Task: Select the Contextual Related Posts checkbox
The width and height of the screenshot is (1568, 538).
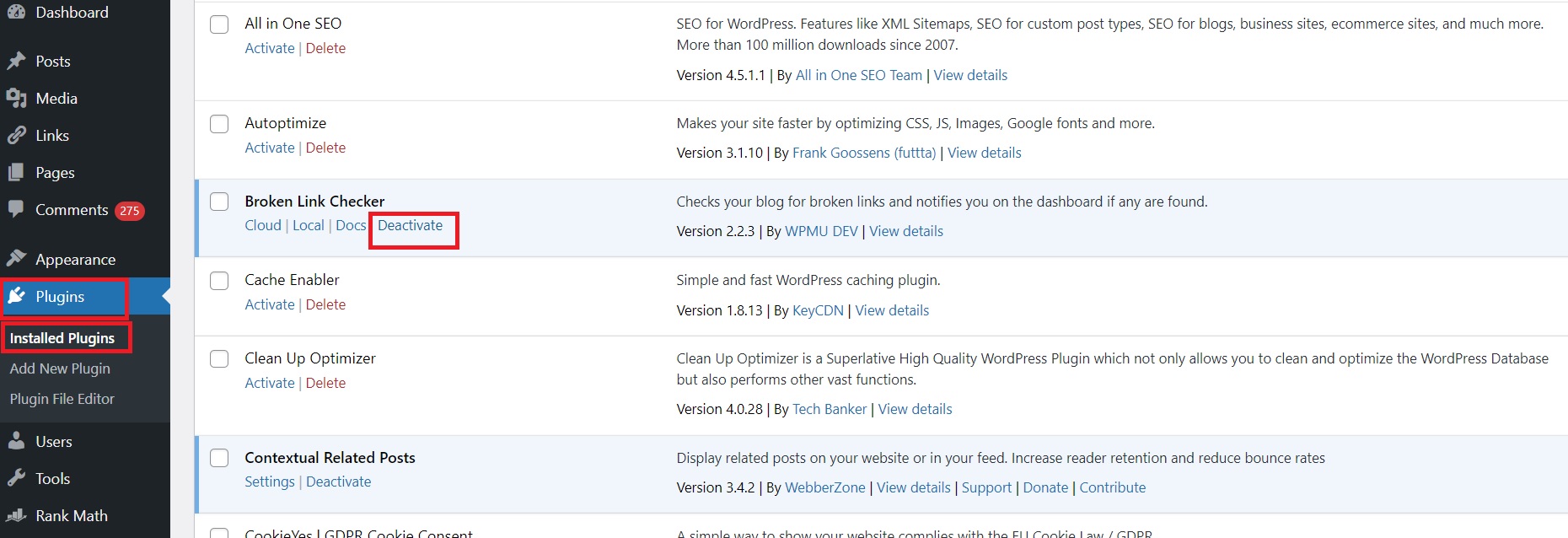Action: (x=219, y=458)
